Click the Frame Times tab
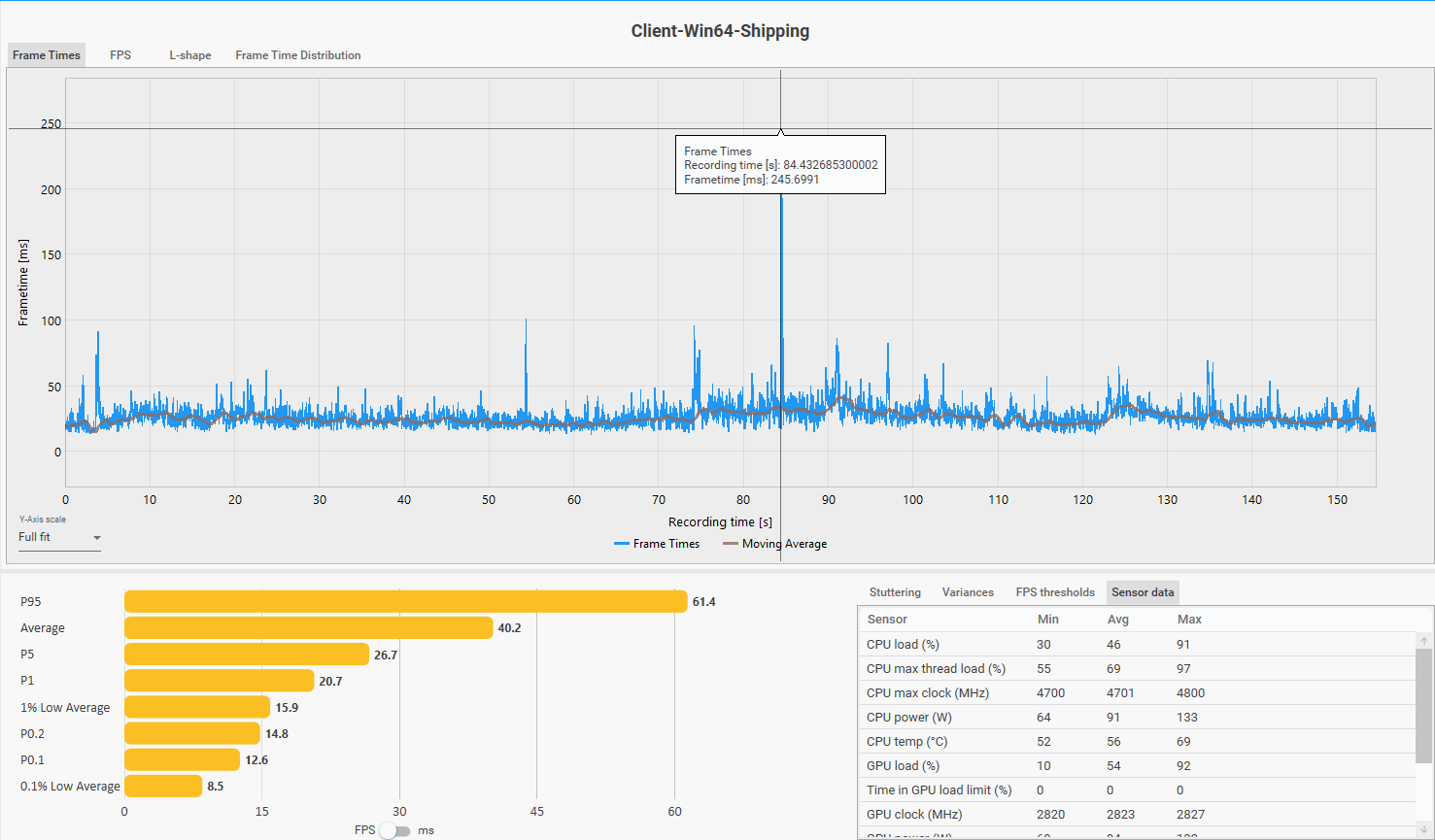The width and height of the screenshot is (1435, 840). (x=47, y=55)
